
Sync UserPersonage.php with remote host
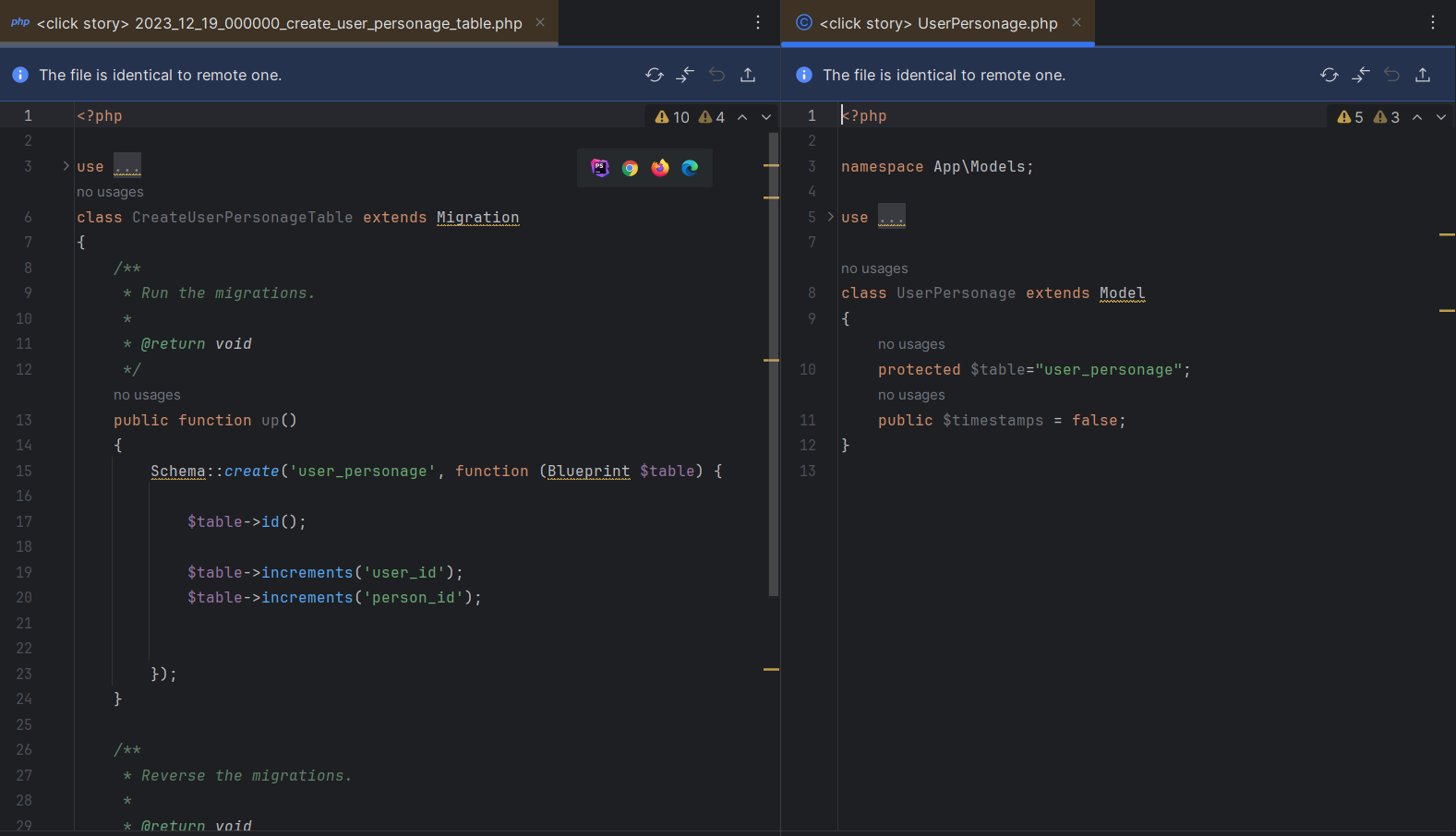tap(1330, 75)
